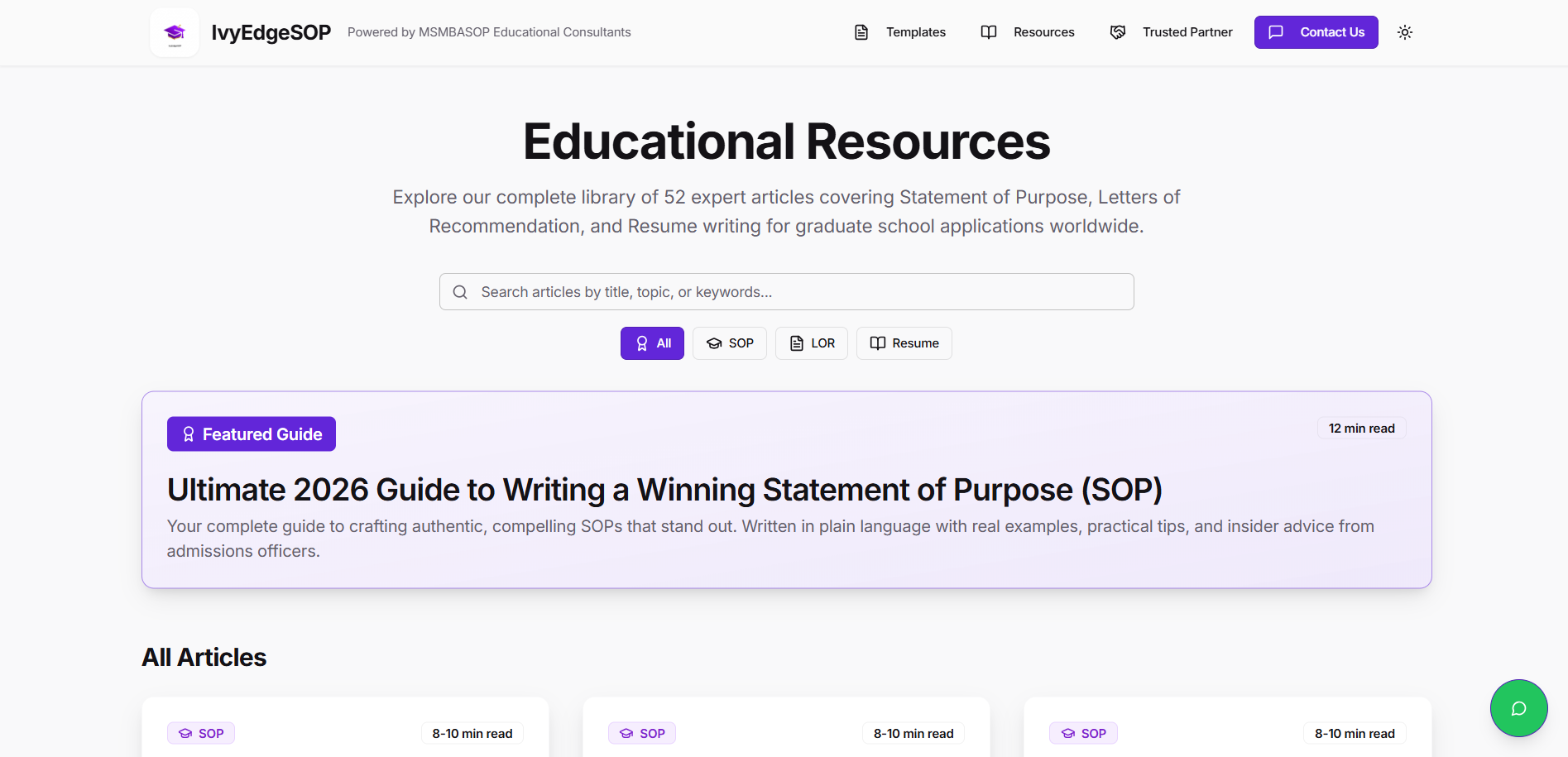Open the Templates menu item
This screenshot has width=1568, height=757.
915,32
